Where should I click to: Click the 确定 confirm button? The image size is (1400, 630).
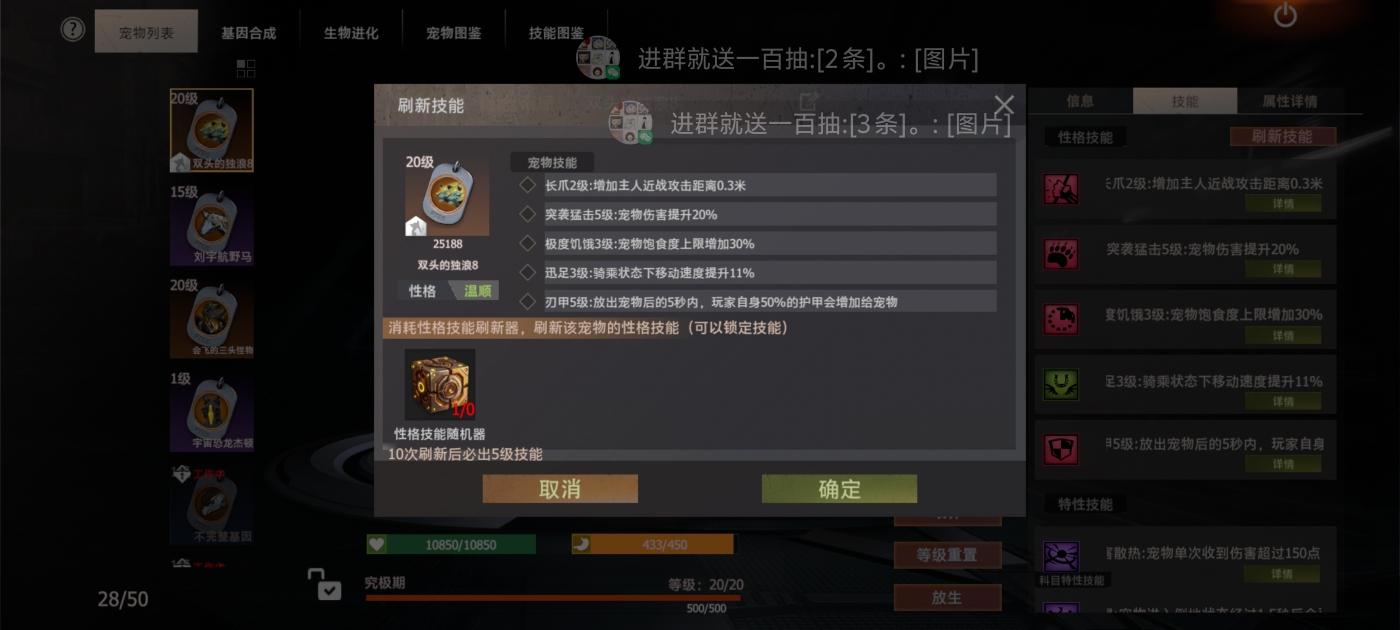click(839, 489)
